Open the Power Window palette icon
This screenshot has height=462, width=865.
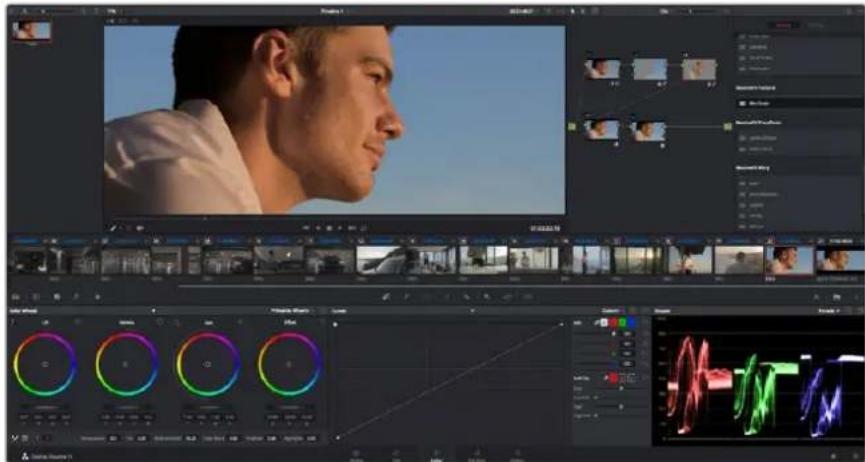(x=426, y=297)
